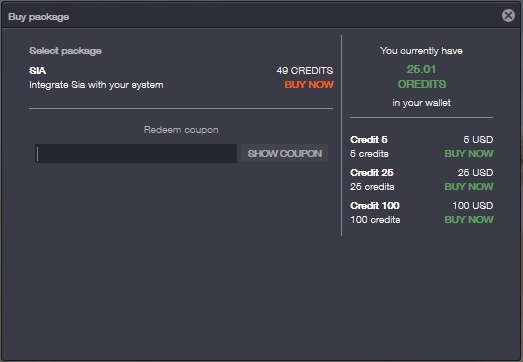Click the 5 USD price text

point(478,139)
